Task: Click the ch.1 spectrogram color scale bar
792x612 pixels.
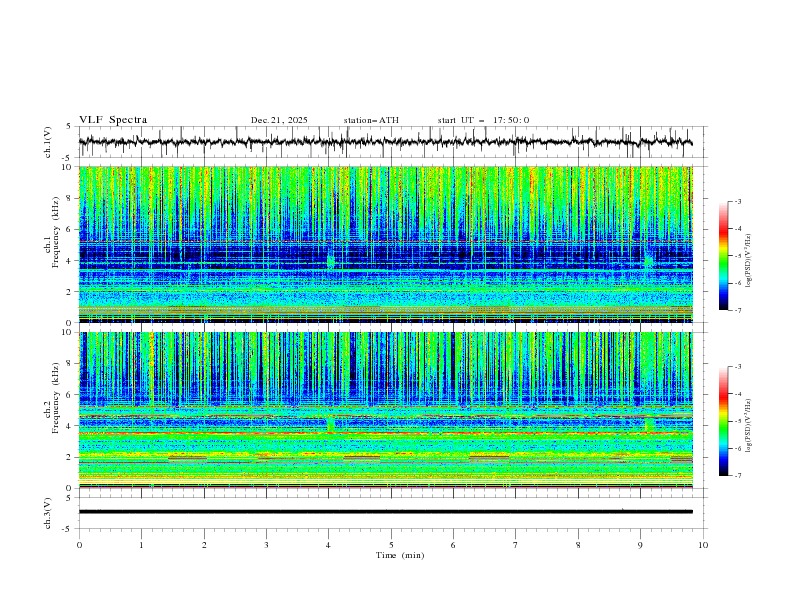Action: coord(723,256)
